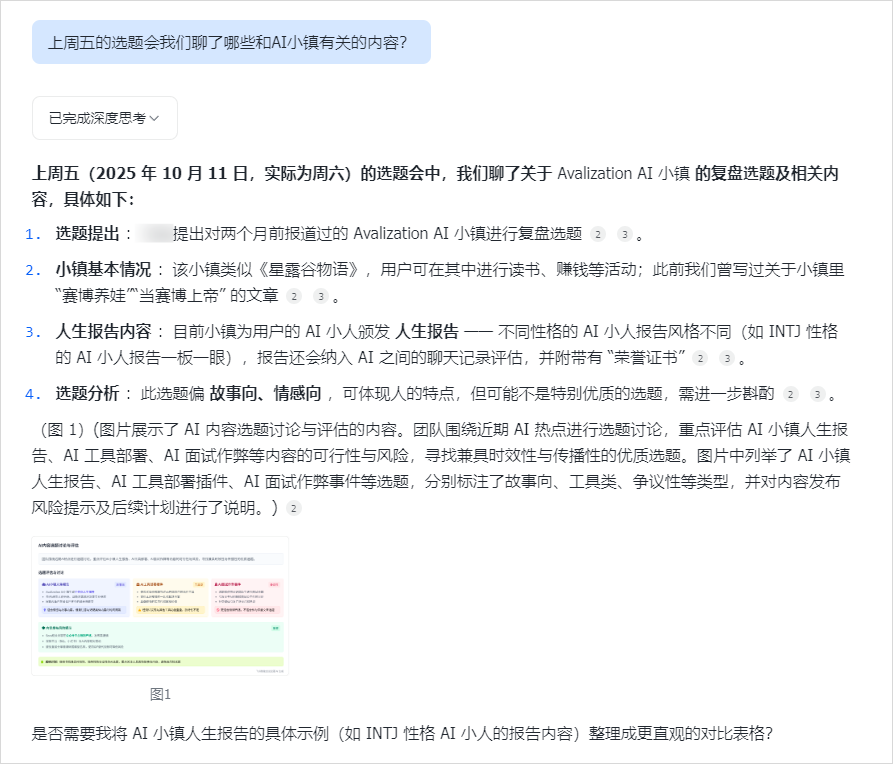Expand the 已完成深度思考 thinking section

click(x=105, y=118)
